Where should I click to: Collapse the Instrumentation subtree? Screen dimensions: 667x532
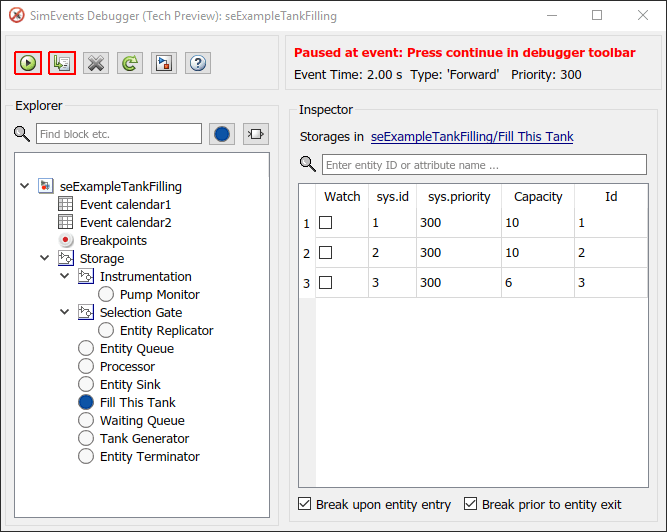click(x=65, y=276)
